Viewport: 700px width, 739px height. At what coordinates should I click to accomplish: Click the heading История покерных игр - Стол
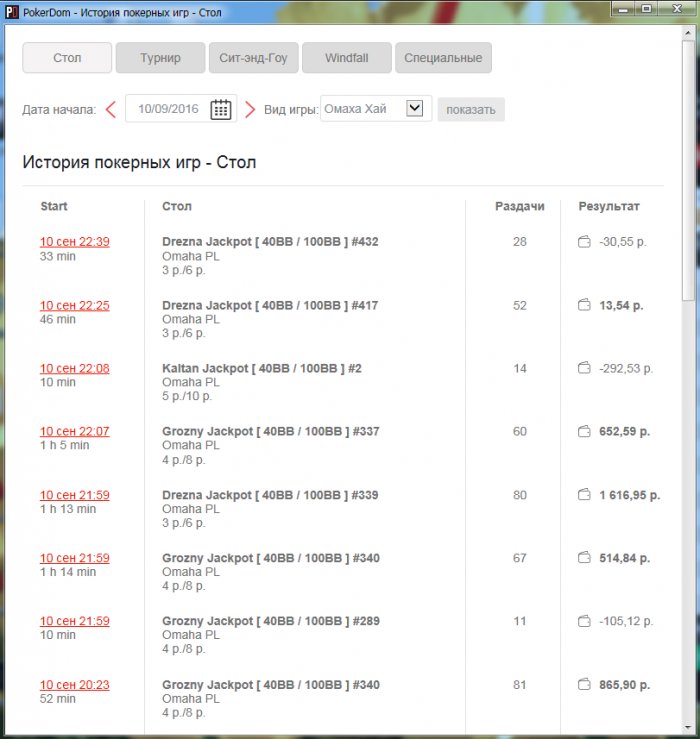139,163
